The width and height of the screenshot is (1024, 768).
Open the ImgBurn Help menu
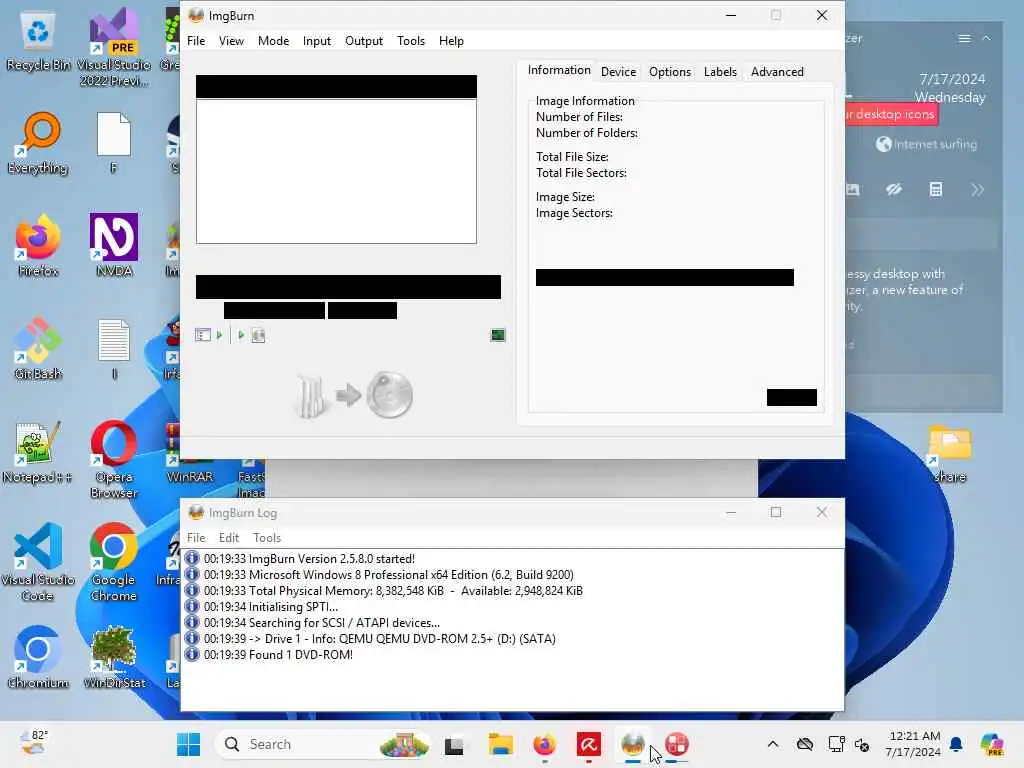click(451, 40)
